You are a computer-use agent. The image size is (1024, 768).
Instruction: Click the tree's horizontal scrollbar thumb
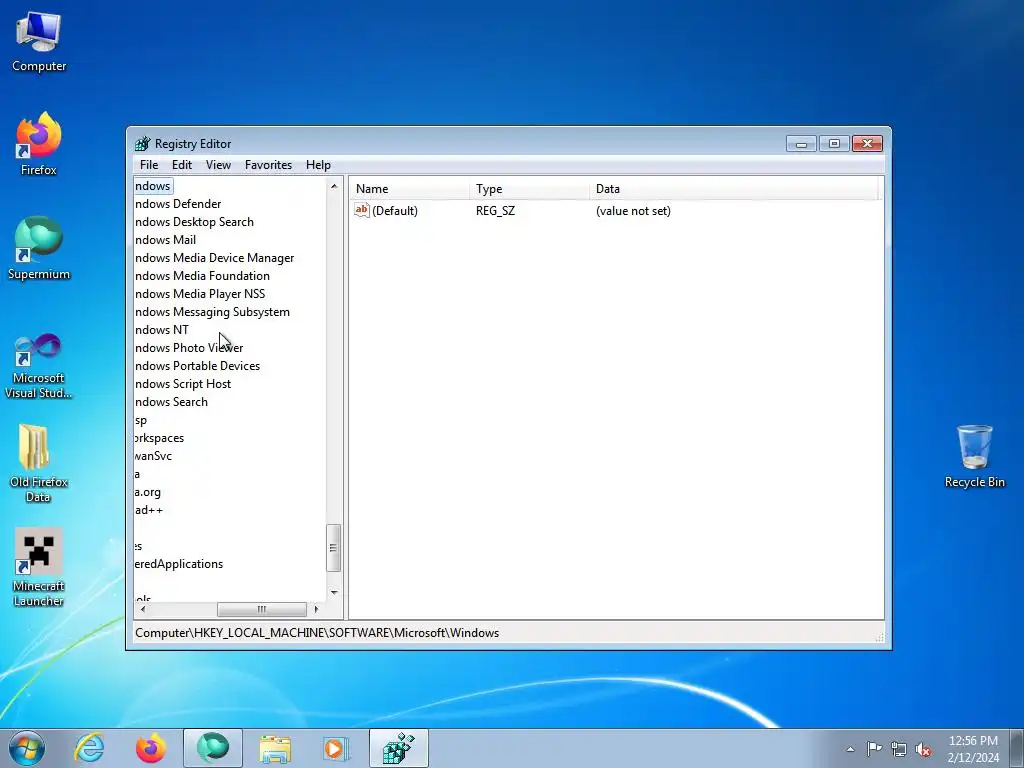pyautogui.click(x=262, y=609)
